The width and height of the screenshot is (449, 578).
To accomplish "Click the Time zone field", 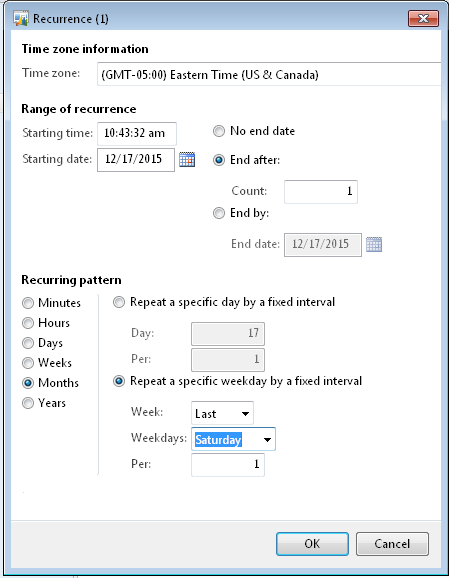I will click(x=269, y=74).
